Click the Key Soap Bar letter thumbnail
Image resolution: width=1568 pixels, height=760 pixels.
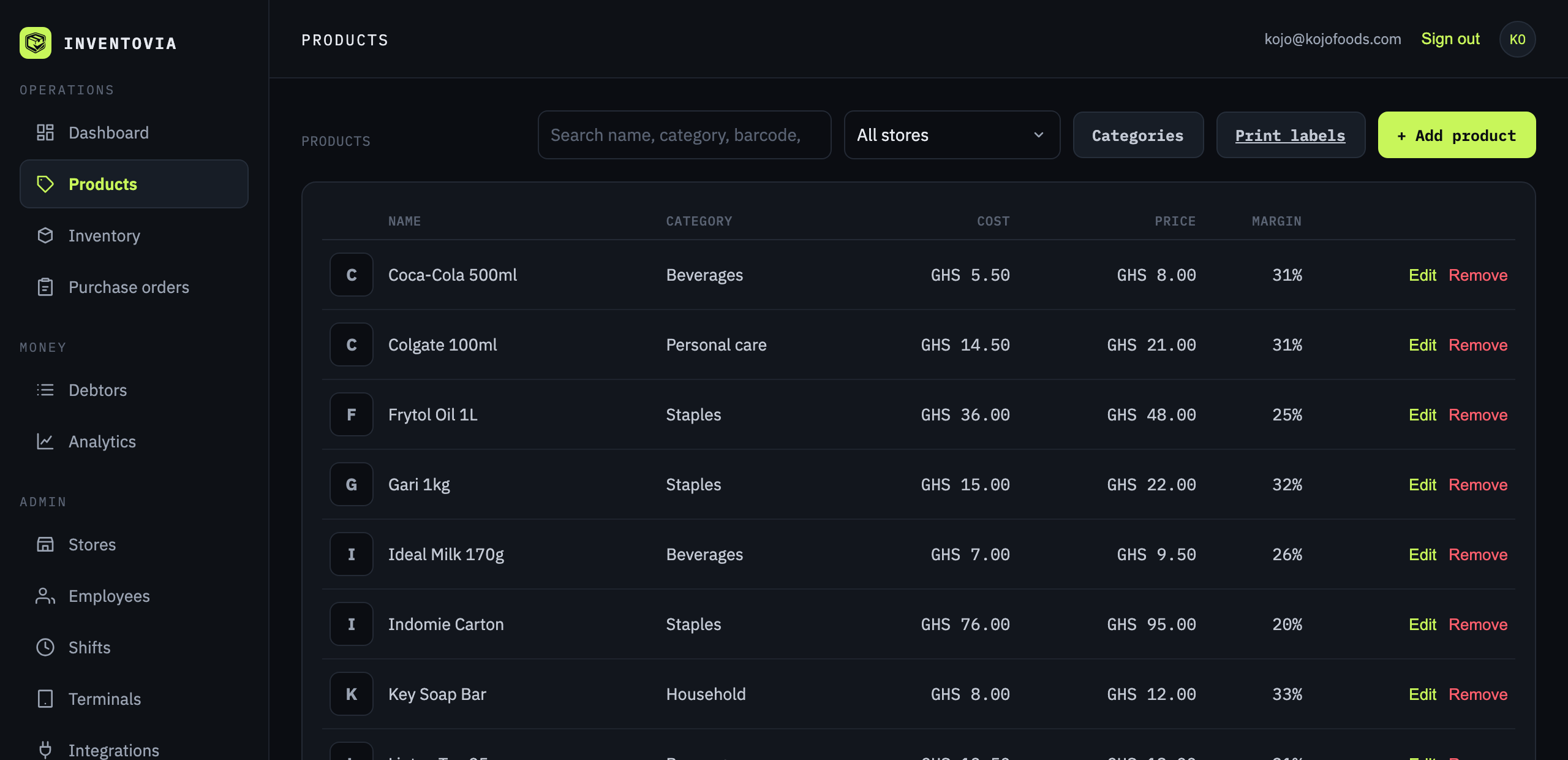click(x=352, y=694)
